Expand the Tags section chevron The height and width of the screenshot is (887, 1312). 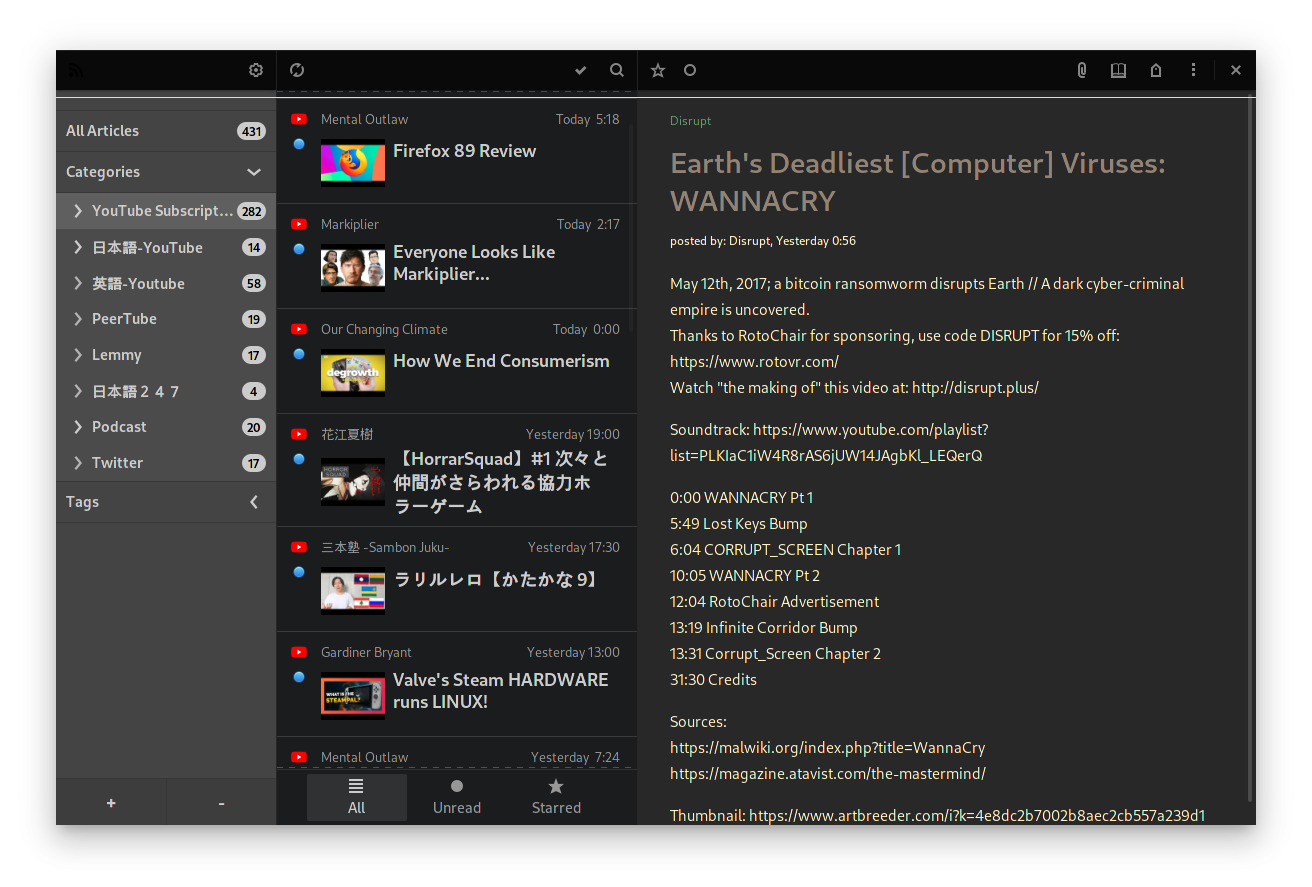(254, 502)
